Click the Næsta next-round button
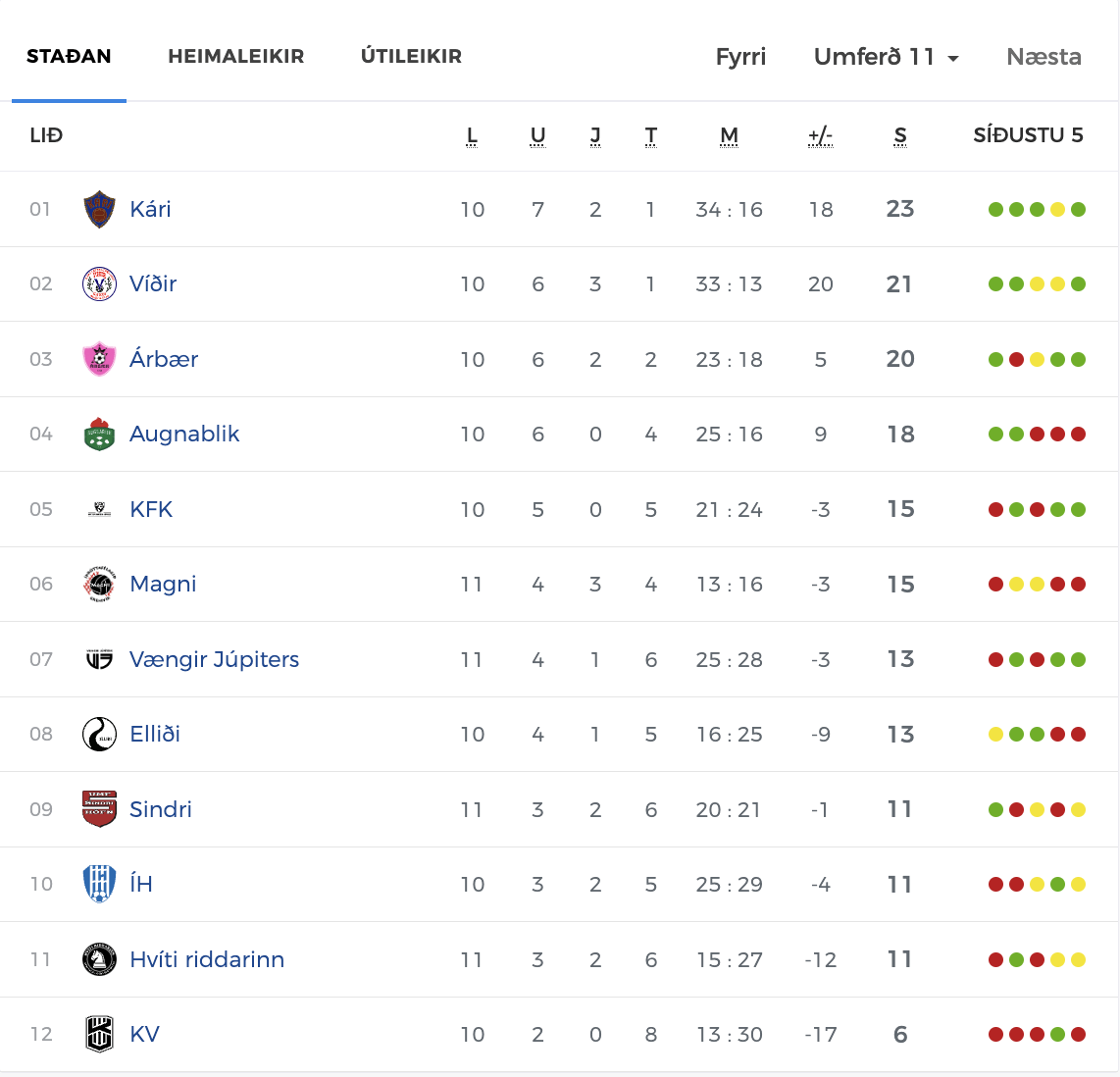Viewport: 1120px width, 1077px height. pyautogui.click(x=1044, y=57)
